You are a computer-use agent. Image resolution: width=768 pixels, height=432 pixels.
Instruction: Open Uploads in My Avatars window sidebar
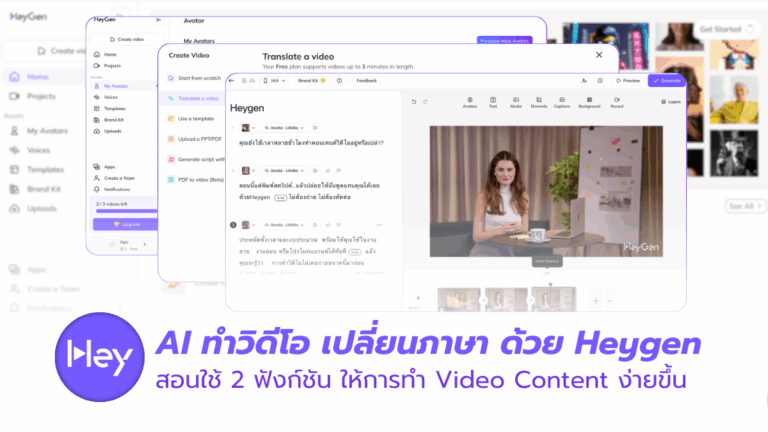pos(108,131)
